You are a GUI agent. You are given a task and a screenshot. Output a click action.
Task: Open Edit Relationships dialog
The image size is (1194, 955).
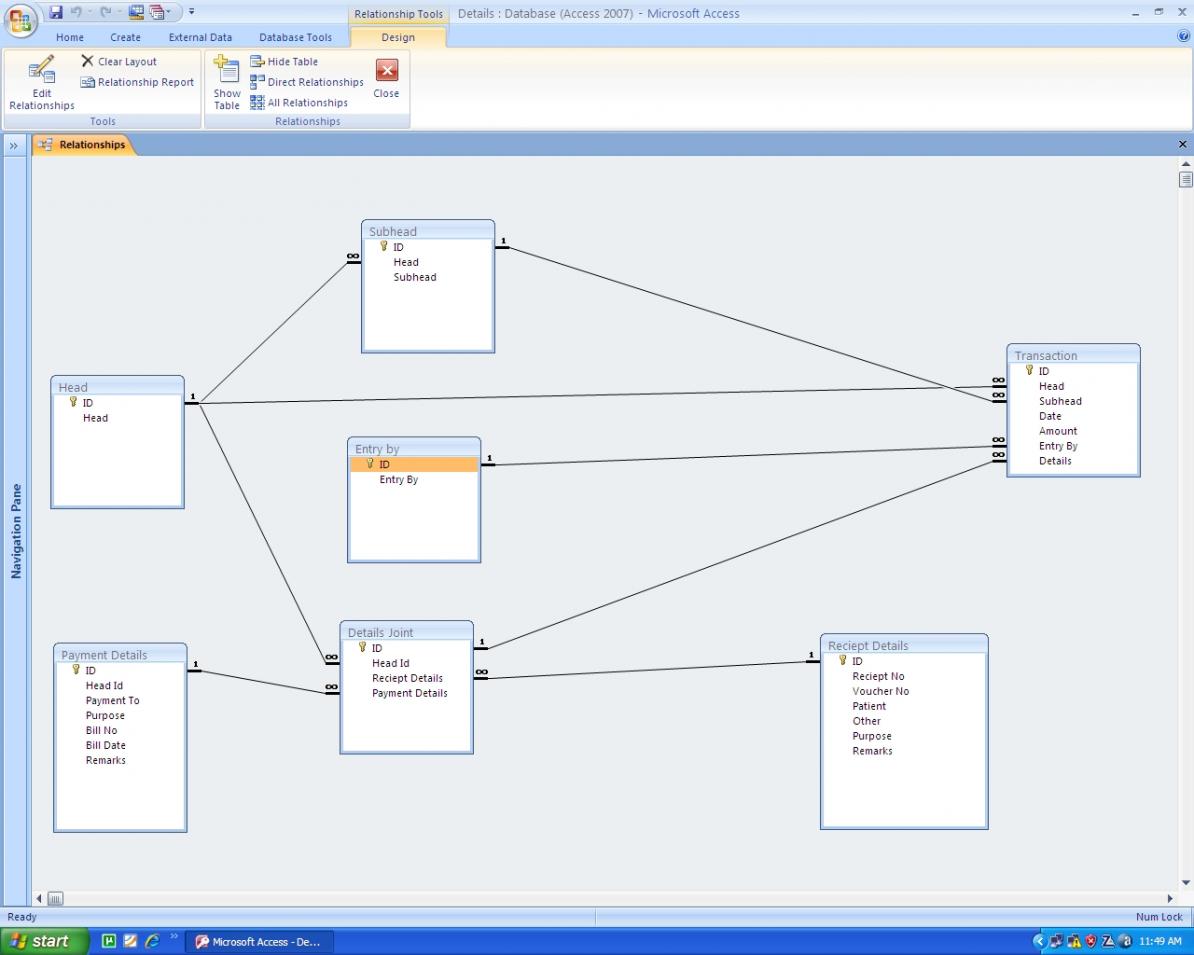tap(42, 82)
